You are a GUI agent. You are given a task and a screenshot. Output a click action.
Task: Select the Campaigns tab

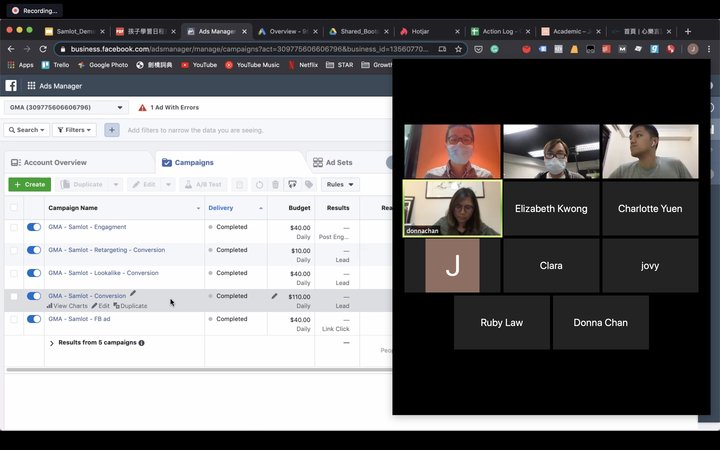(188, 163)
